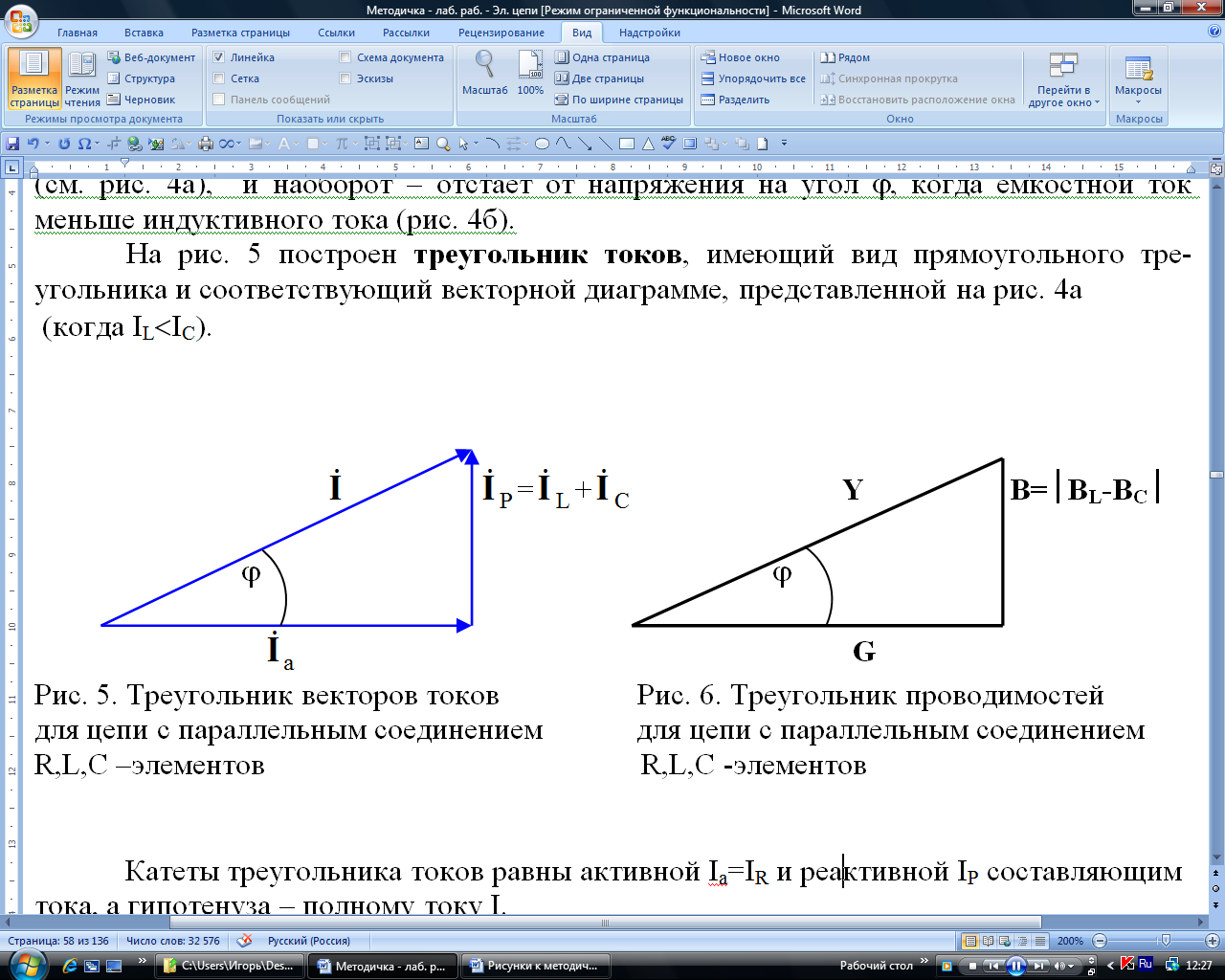Open the Omega symbol dropdown arrow

(x=97, y=144)
